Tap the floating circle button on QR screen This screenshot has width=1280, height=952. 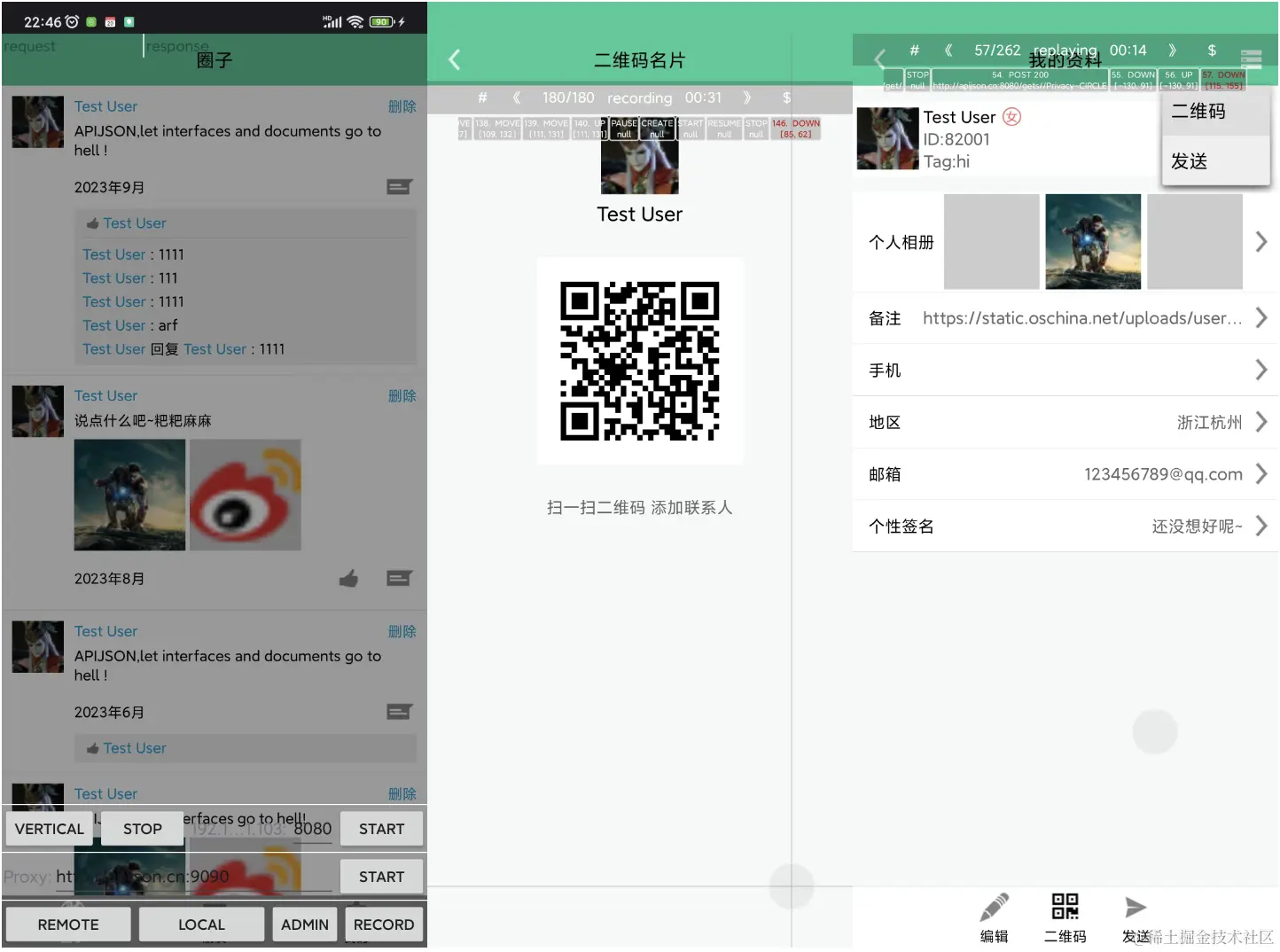click(791, 886)
